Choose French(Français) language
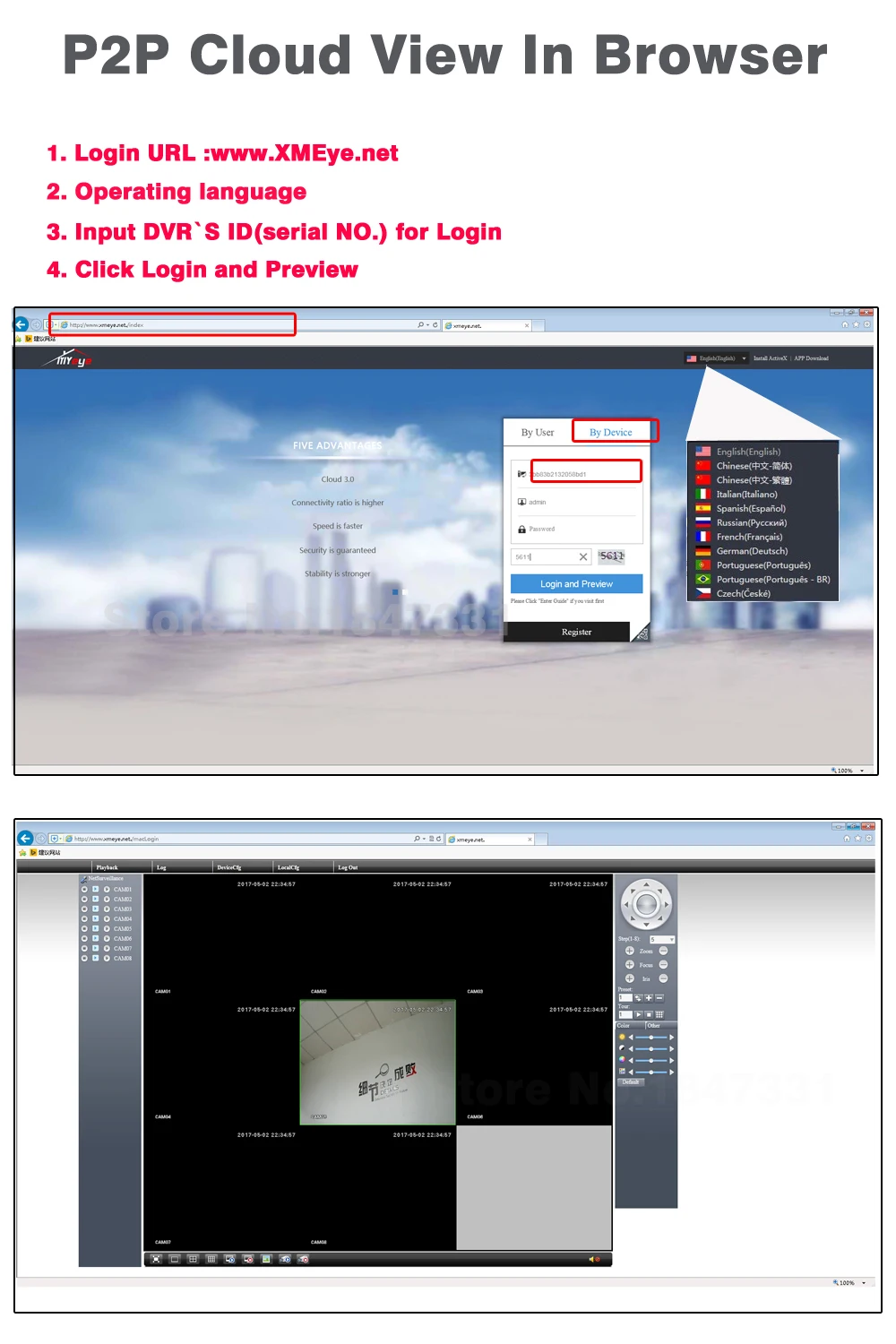The height and width of the screenshot is (1344, 896). click(x=749, y=537)
